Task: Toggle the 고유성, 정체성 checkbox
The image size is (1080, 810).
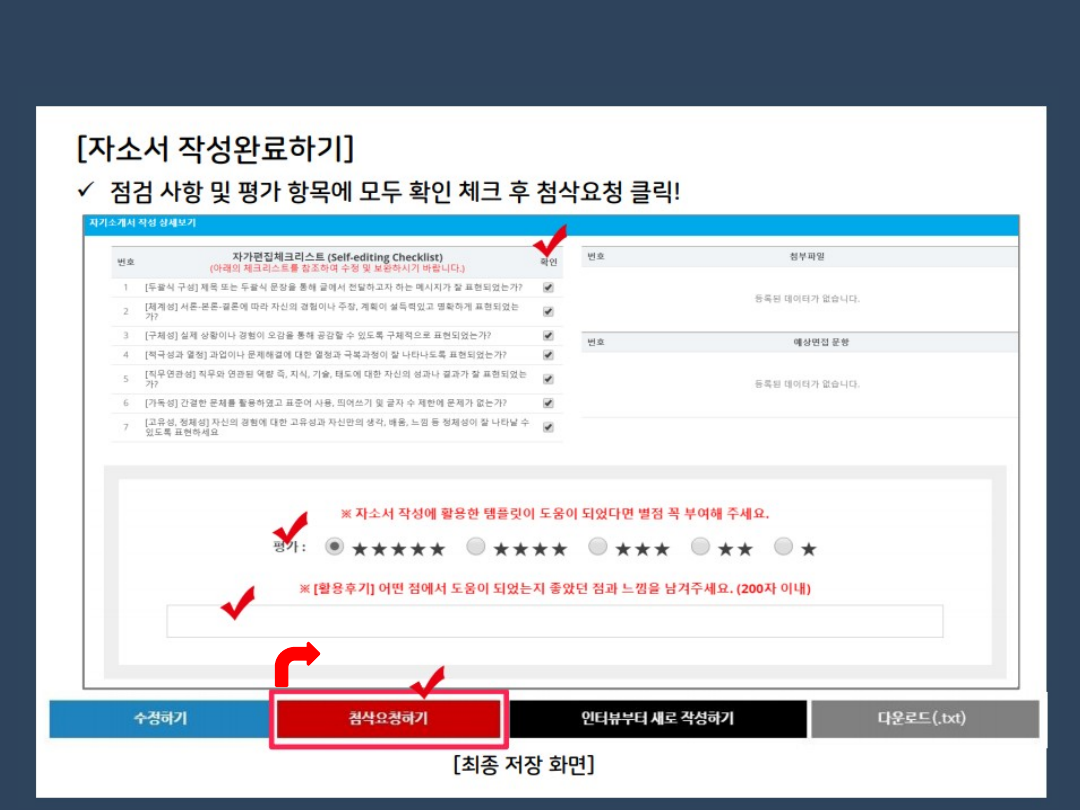Action: 548,427
